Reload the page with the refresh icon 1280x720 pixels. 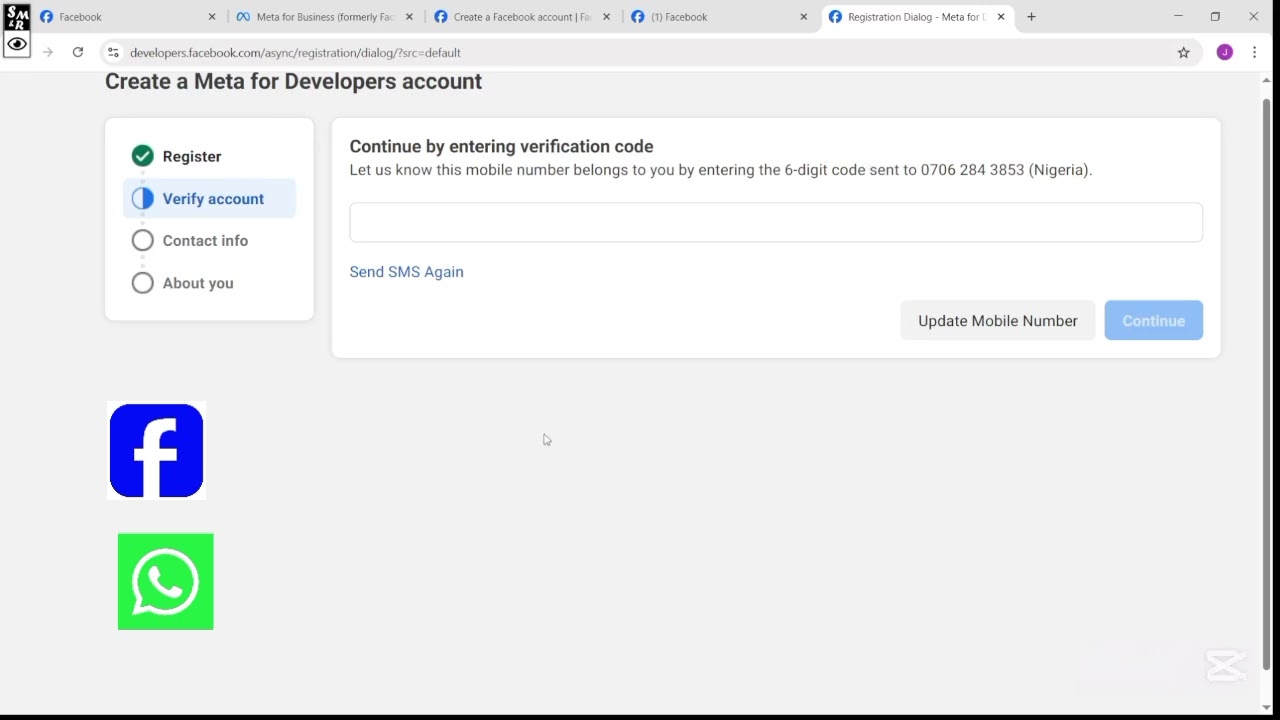(x=77, y=52)
